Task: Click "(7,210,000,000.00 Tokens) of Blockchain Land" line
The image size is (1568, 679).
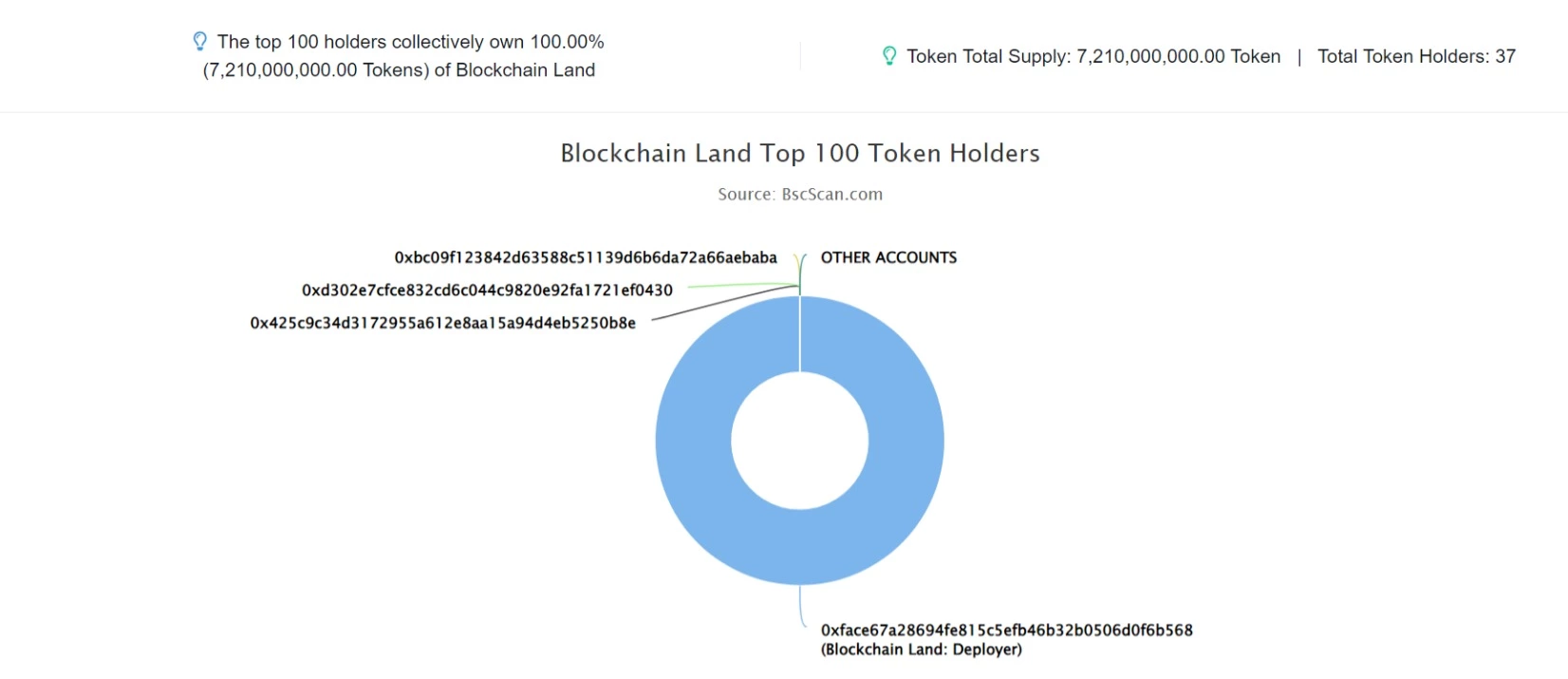Action: click(x=399, y=70)
